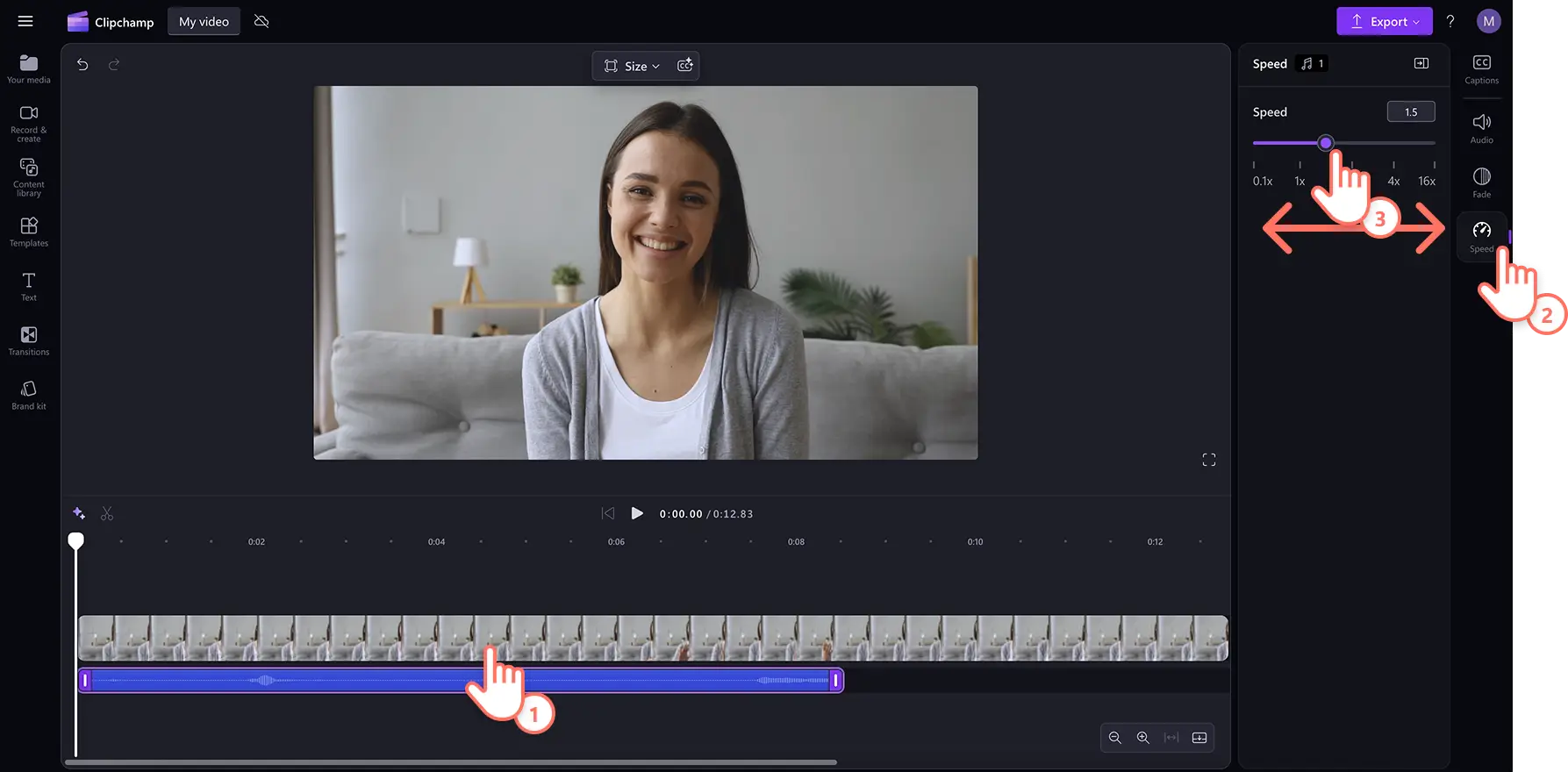
Task: Enter fullscreen preview mode
Action: click(x=1209, y=460)
